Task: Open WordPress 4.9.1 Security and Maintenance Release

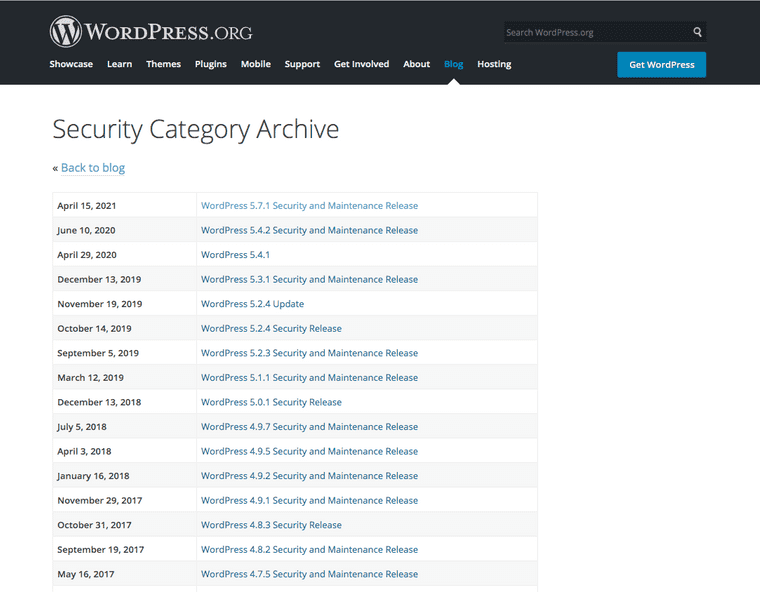Action: coord(309,500)
